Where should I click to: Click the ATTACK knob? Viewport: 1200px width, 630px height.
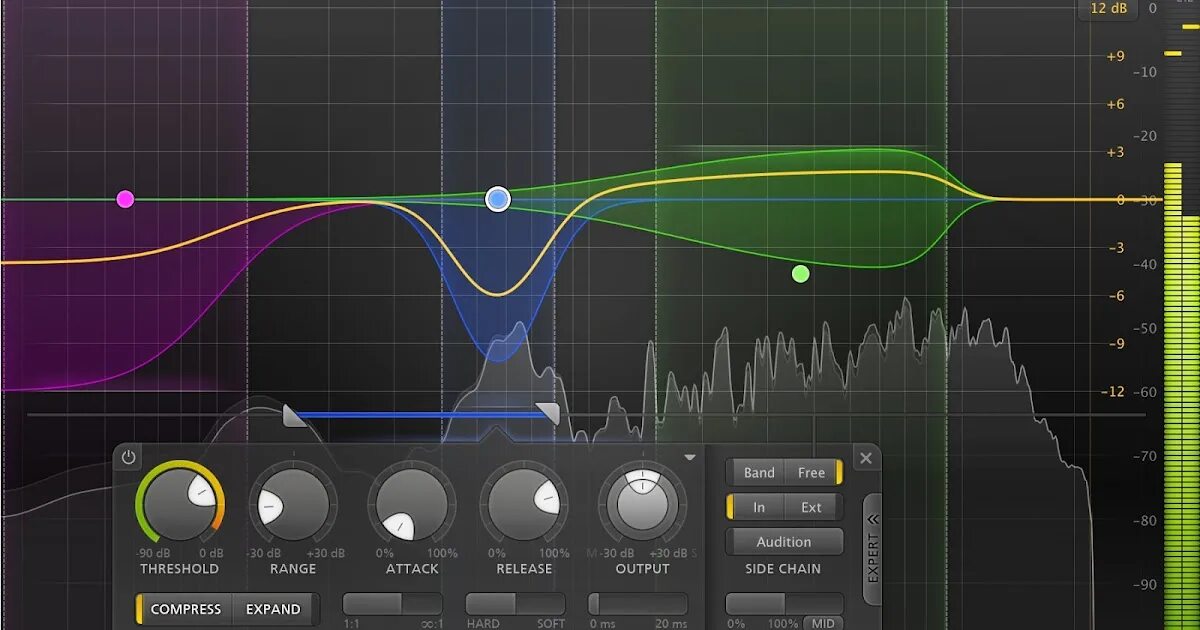click(411, 503)
